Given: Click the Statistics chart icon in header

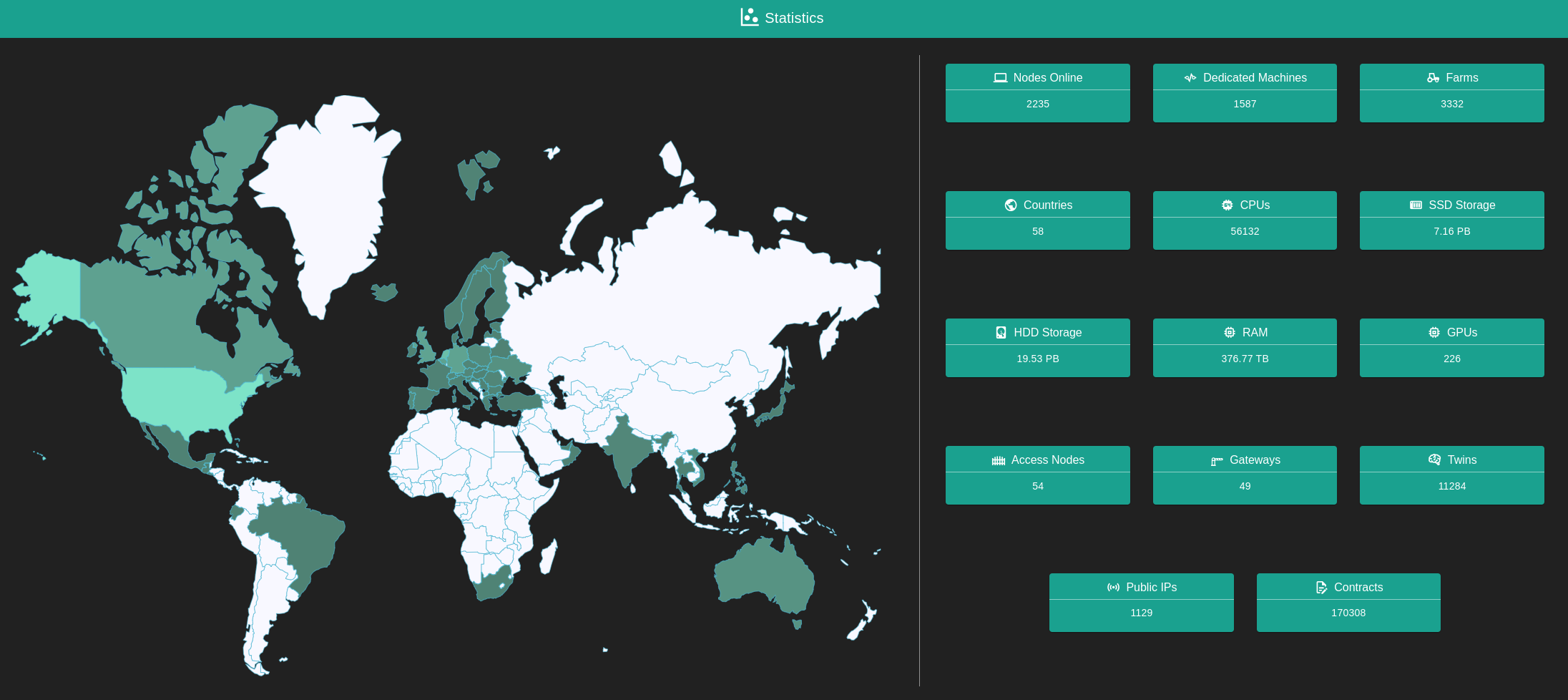Looking at the screenshot, I should (x=749, y=17).
